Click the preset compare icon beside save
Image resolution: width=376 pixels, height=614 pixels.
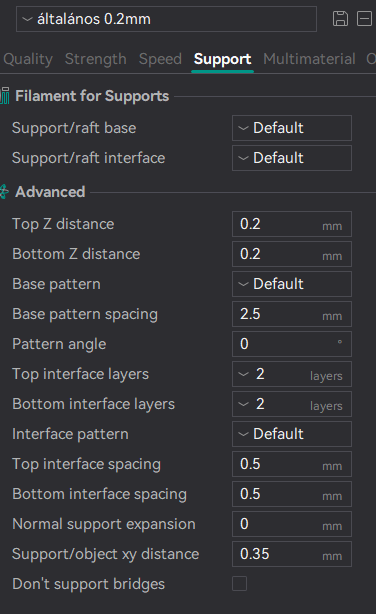[x=364, y=18]
